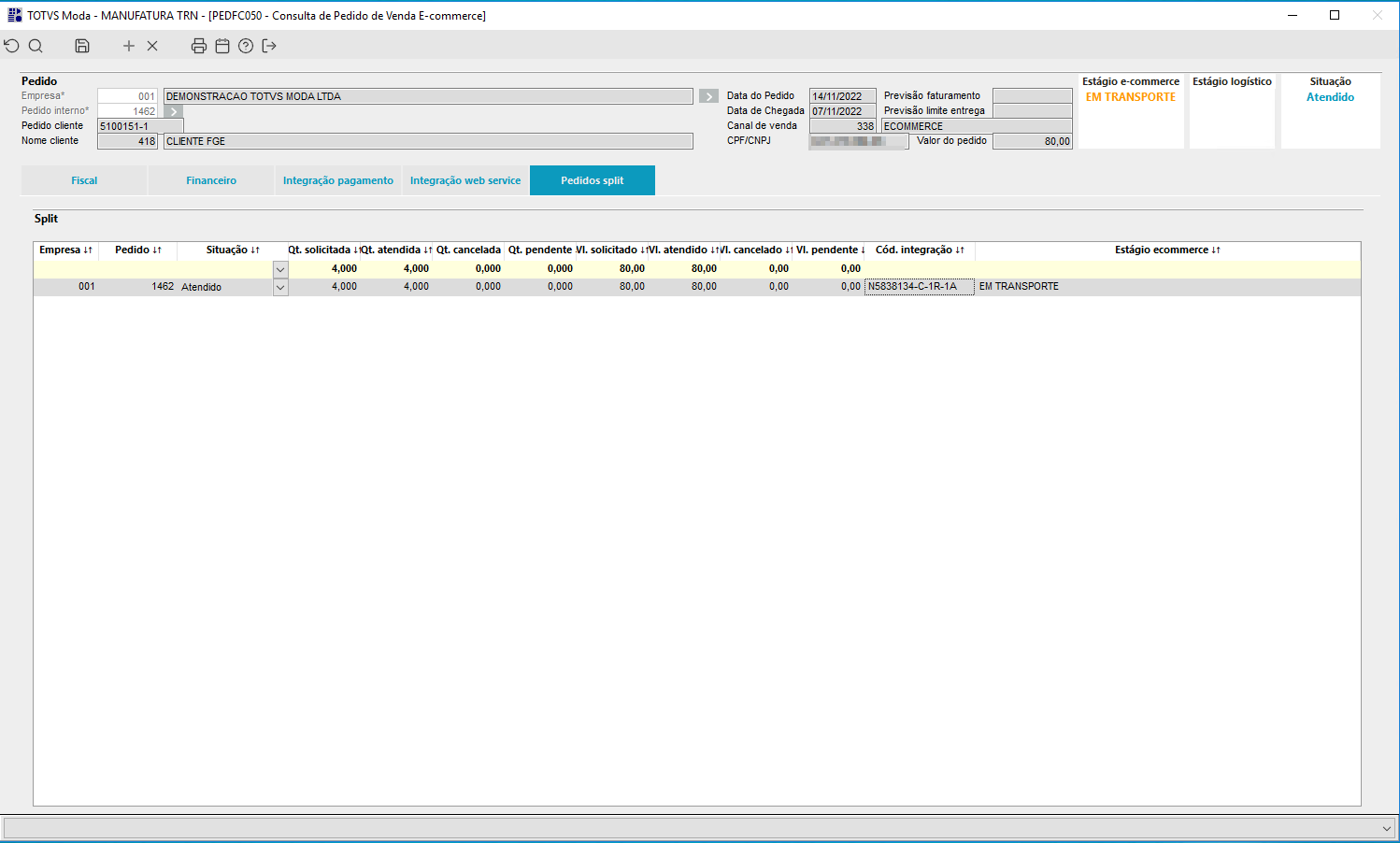
Task: Sort by Empresa column header
Action: (65, 250)
